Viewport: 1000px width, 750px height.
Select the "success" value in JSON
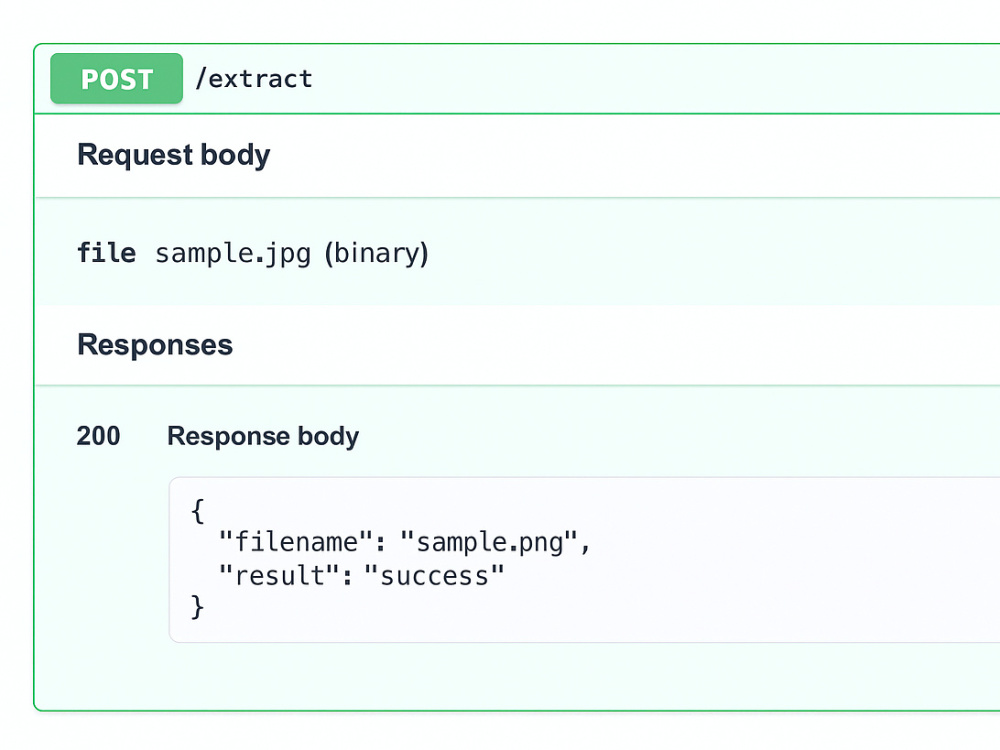pos(434,575)
